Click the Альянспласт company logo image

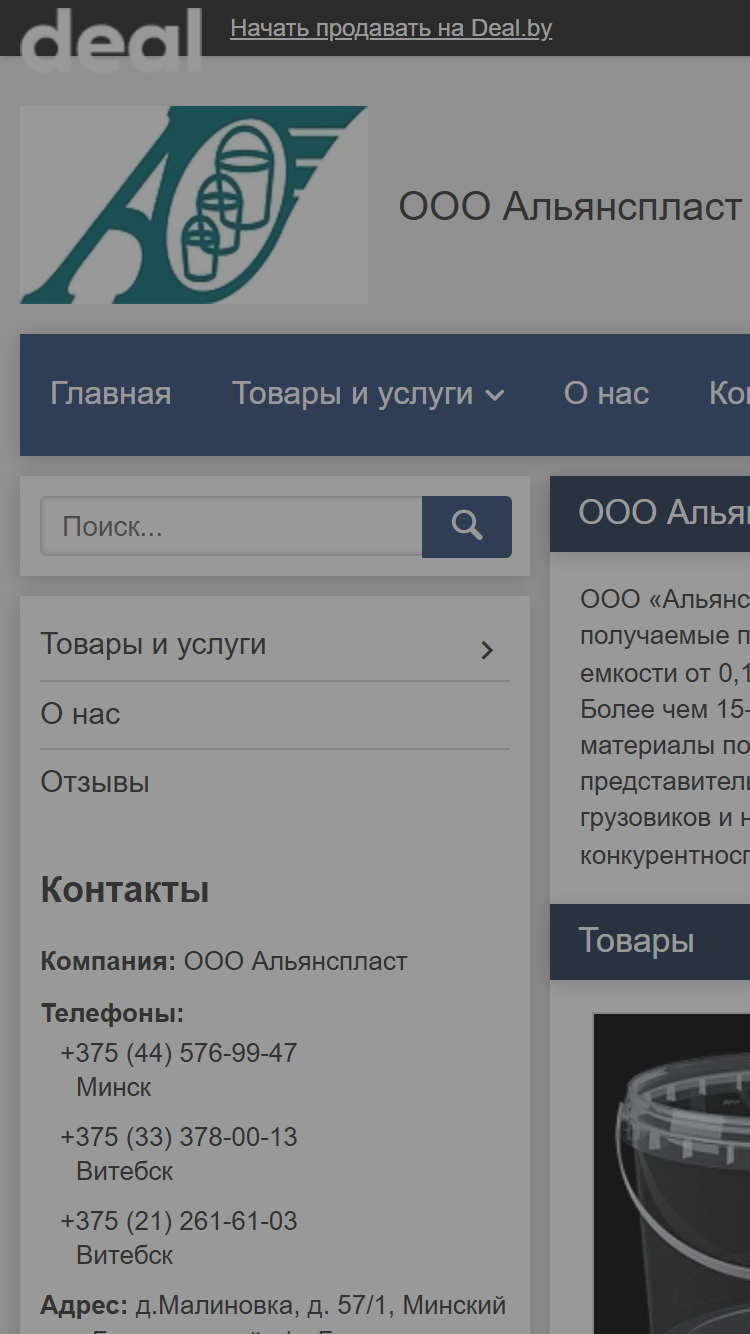(194, 205)
